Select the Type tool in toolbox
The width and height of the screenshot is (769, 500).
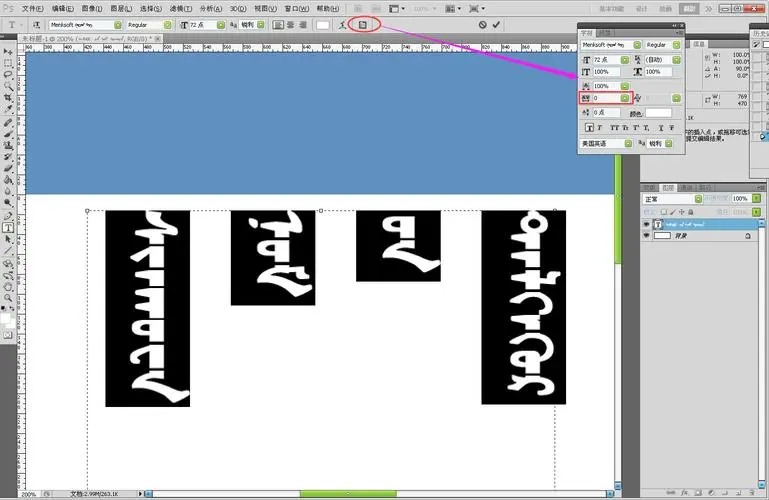tap(8, 227)
